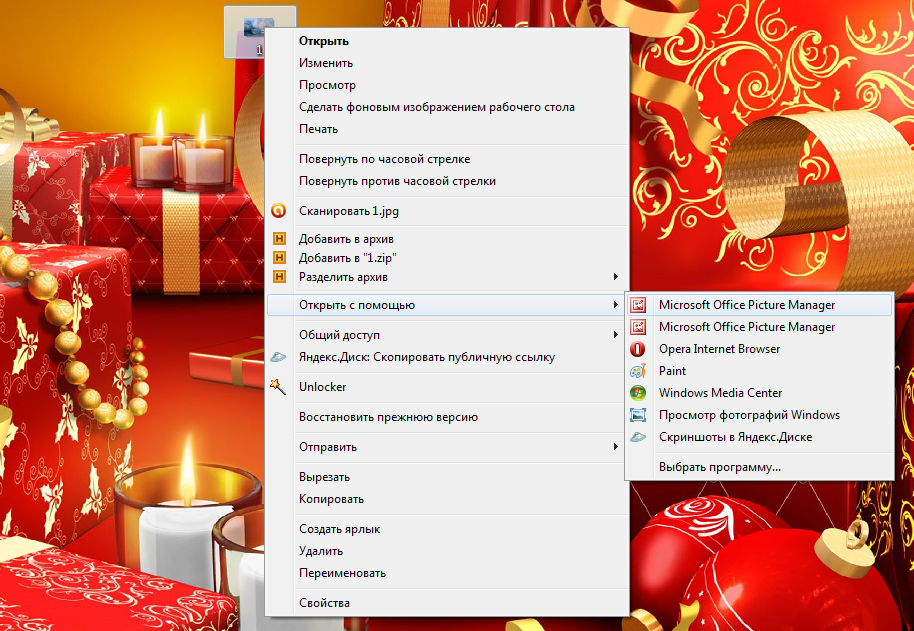The width and height of the screenshot is (914, 631).
Task: Click the Unlocker wand icon
Action: [x=278, y=386]
